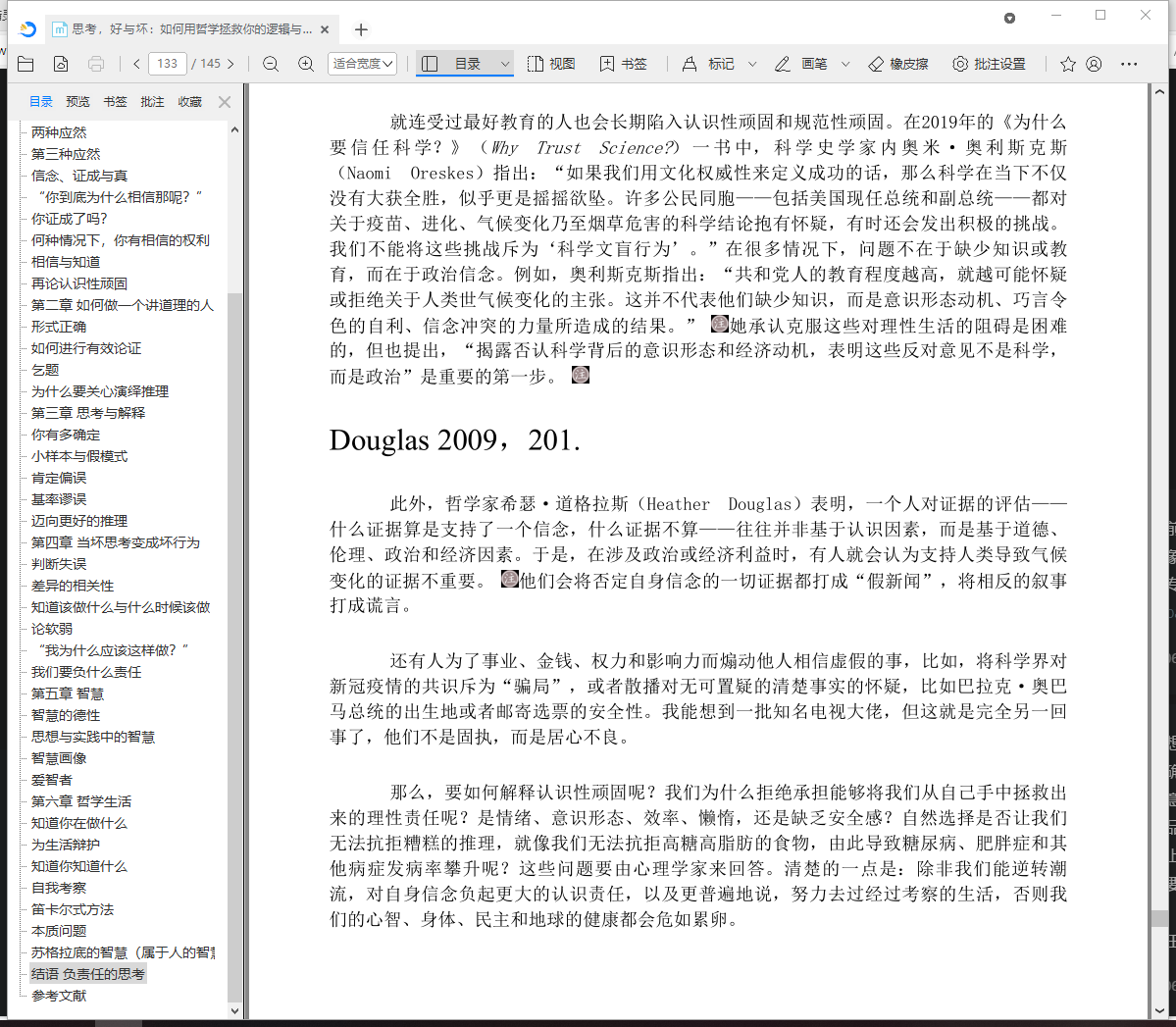The height and width of the screenshot is (1027, 1176).
Task: Click the open file folder icon
Action: (26, 64)
